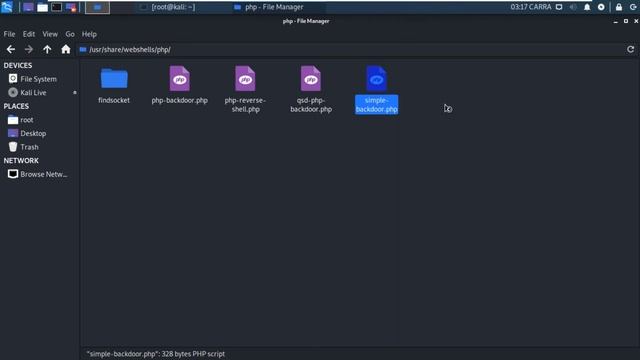This screenshot has width=640, height=360.
Task: Click the qsd-php-backdoor.php file name label
Action: 311,105
